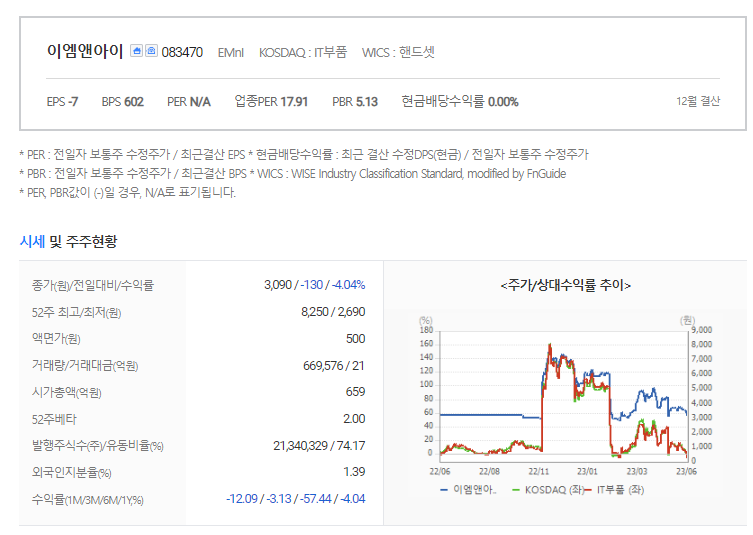
Task: Click the KOSDAQ : IT부품 classification
Action: 303,52
